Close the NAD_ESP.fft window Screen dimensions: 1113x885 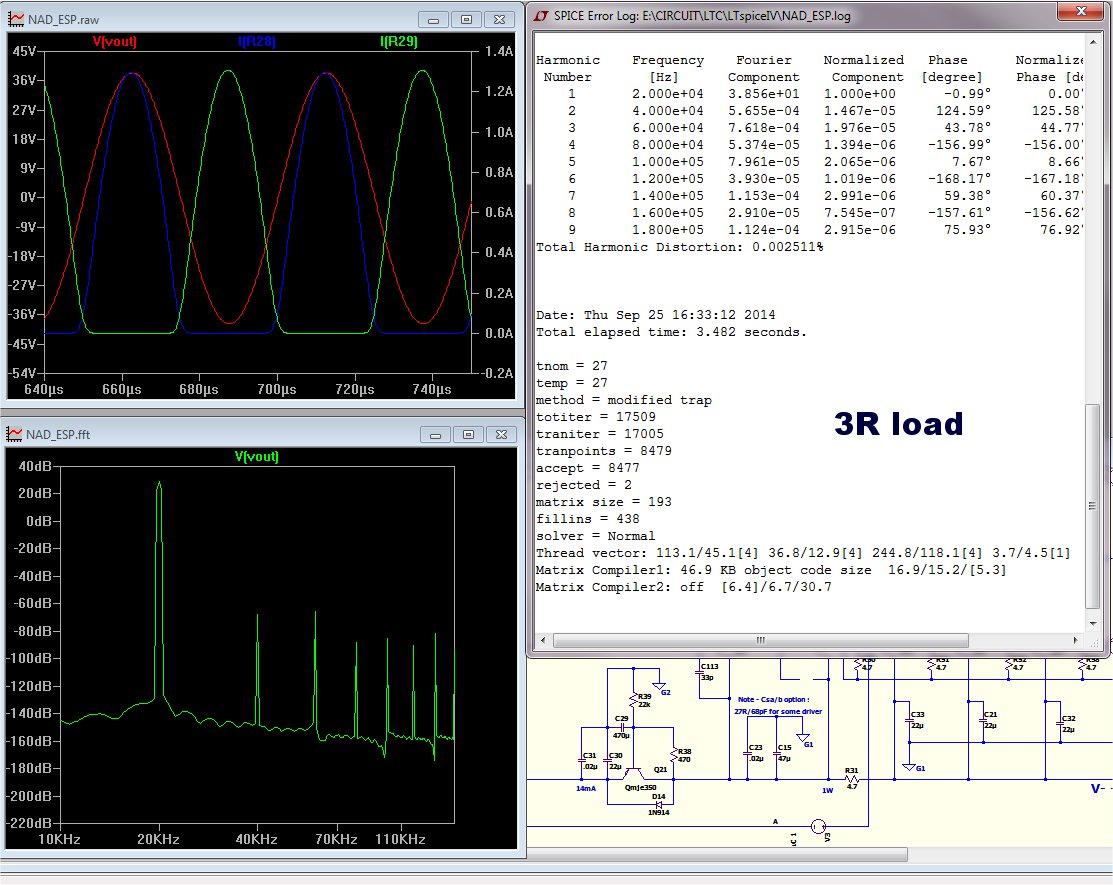coord(502,434)
